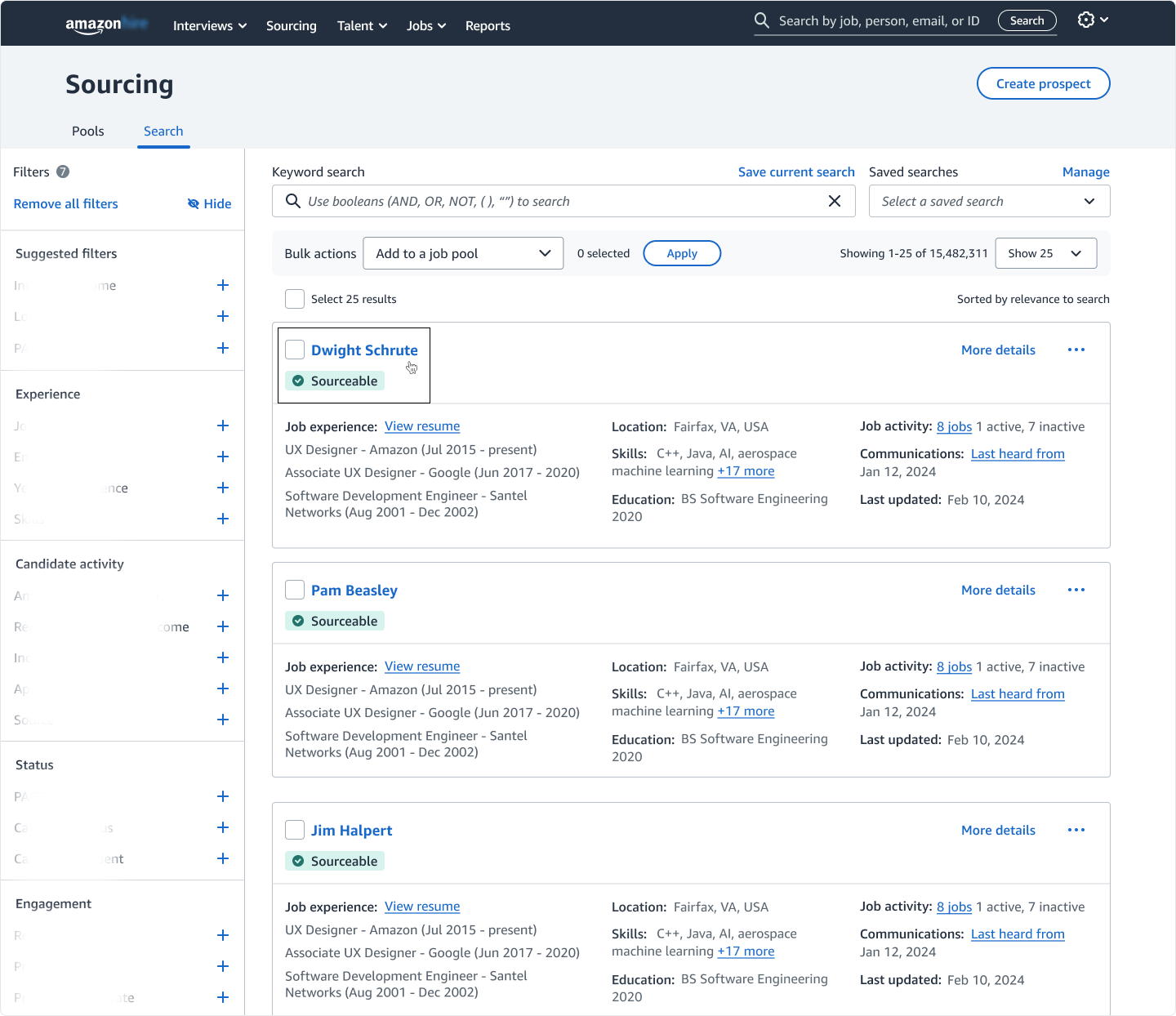This screenshot has height=1016, width=1176.
Task: Open the settings gear icon
Action: (x=1085, y=20)
